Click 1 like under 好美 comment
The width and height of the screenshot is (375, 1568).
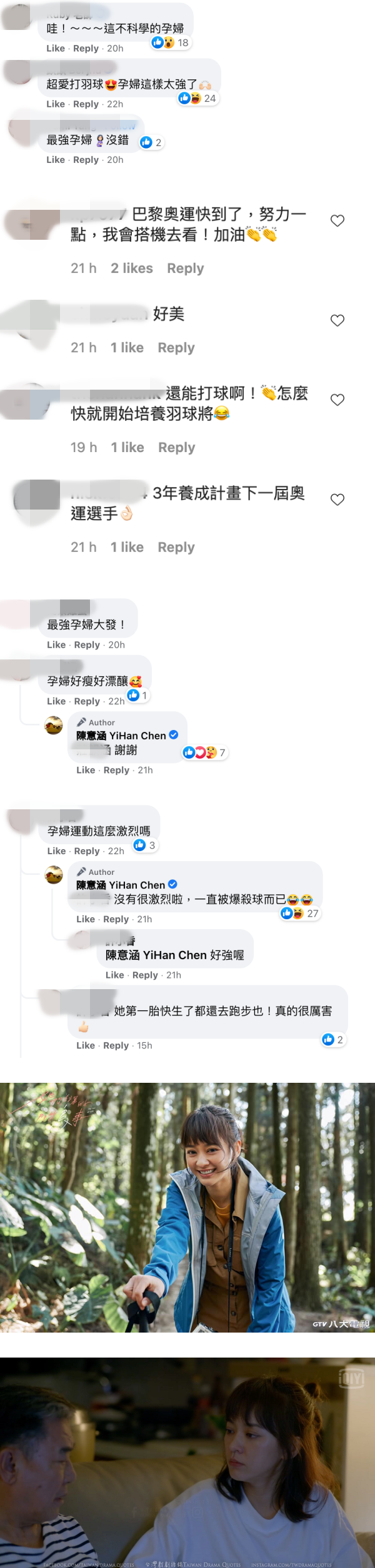click(x=127, y=348)
